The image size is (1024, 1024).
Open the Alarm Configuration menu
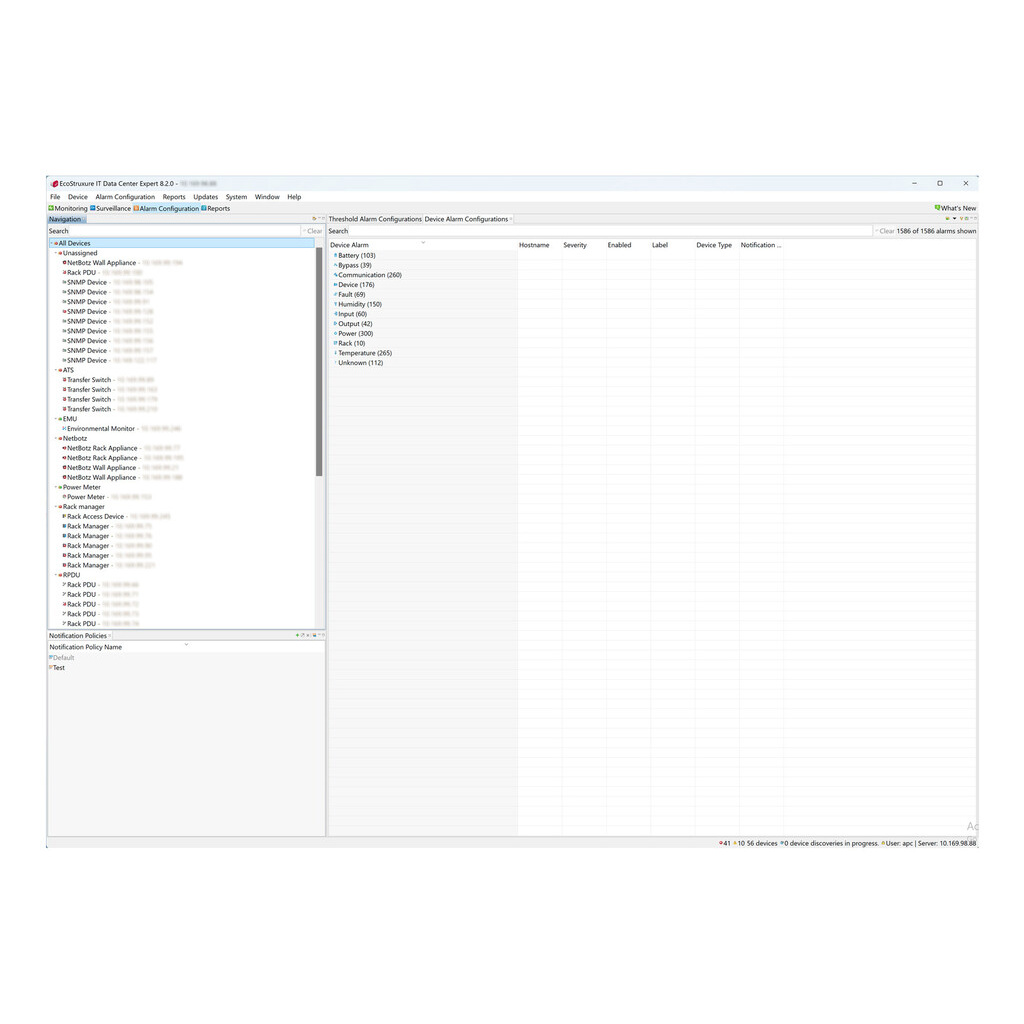pyautogui.click(x=125, y=197)
